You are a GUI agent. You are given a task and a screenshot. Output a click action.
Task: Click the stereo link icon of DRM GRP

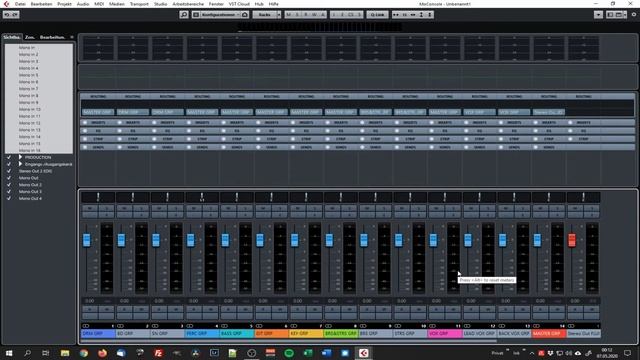(x=86, y=326)
